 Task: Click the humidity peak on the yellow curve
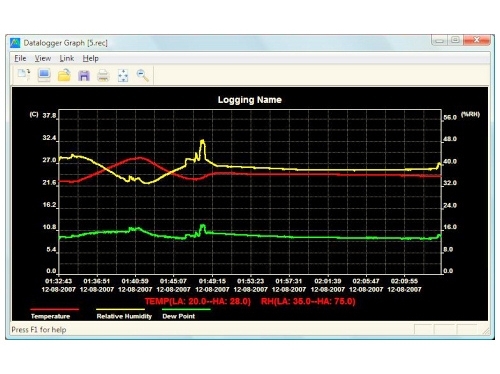click(202, 141)
